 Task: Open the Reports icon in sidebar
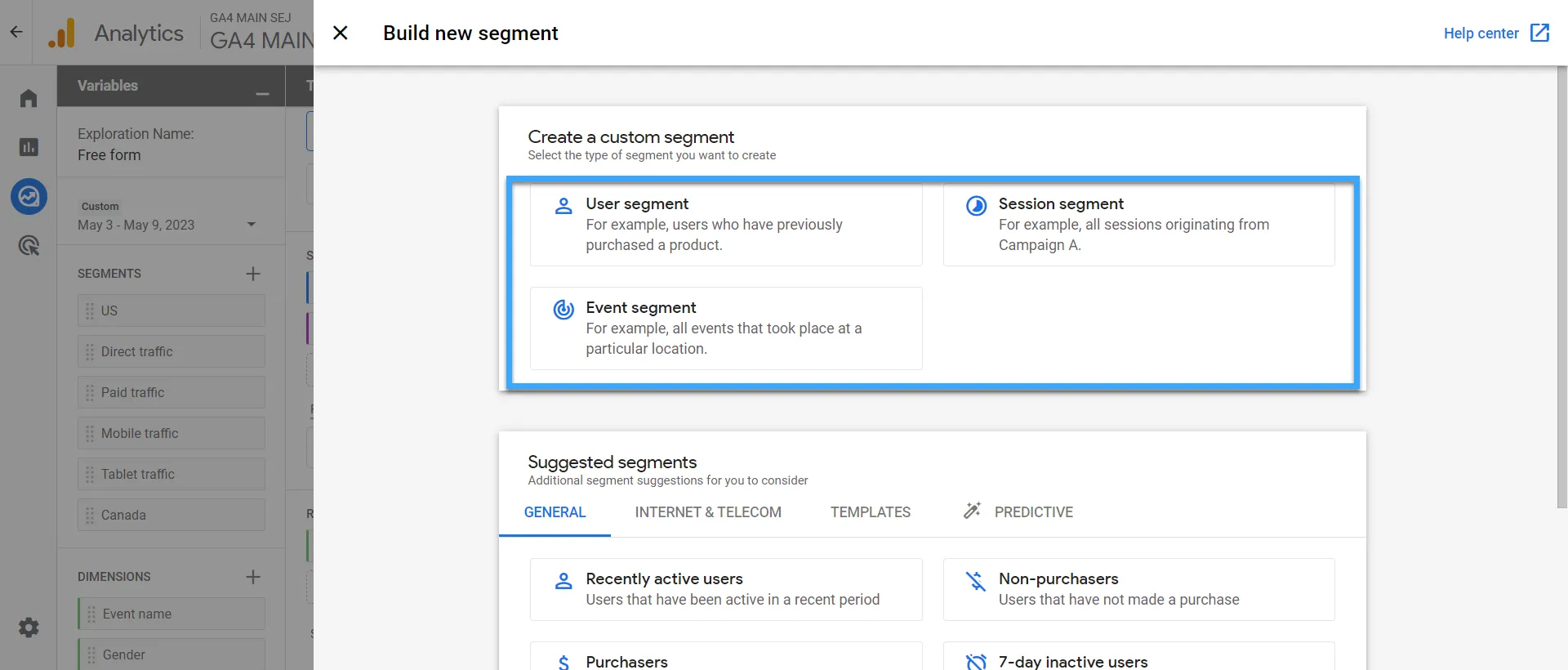tap(29, 147)
